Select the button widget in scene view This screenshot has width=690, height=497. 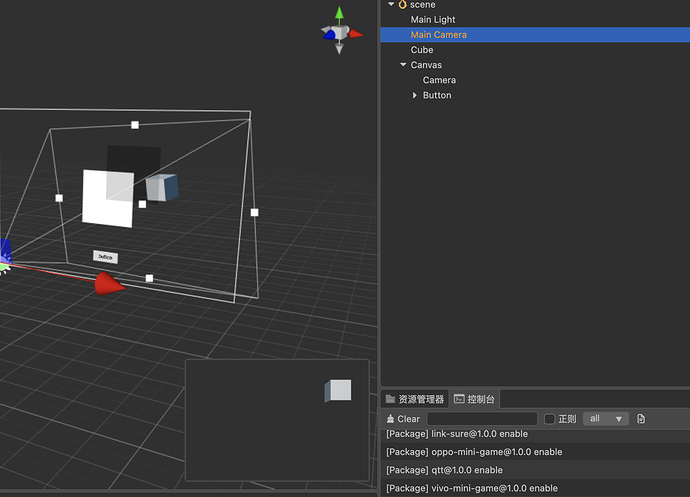(x=105, y=257)
